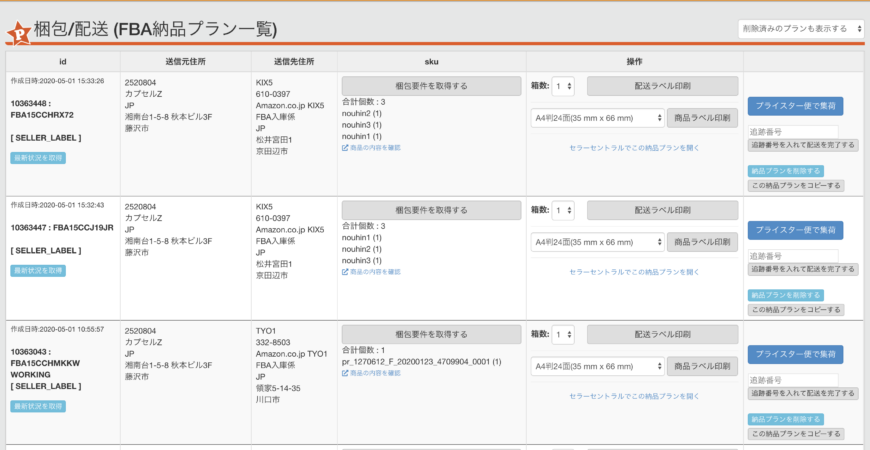Image resolution: width=870 pixels, height=450 pixels.
Task: Click 配送ラベル印刷 for plan 10363043
Action: click(x=662, y=335)
